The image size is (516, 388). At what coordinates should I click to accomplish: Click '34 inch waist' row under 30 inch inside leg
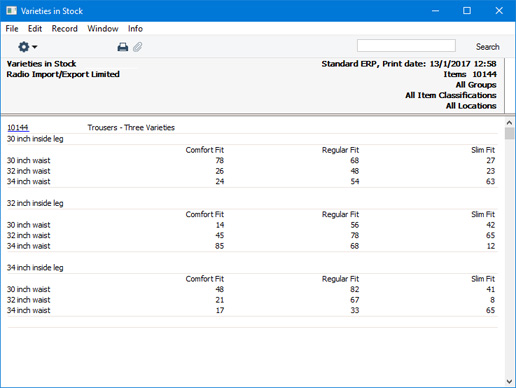[x=29, y=181]
